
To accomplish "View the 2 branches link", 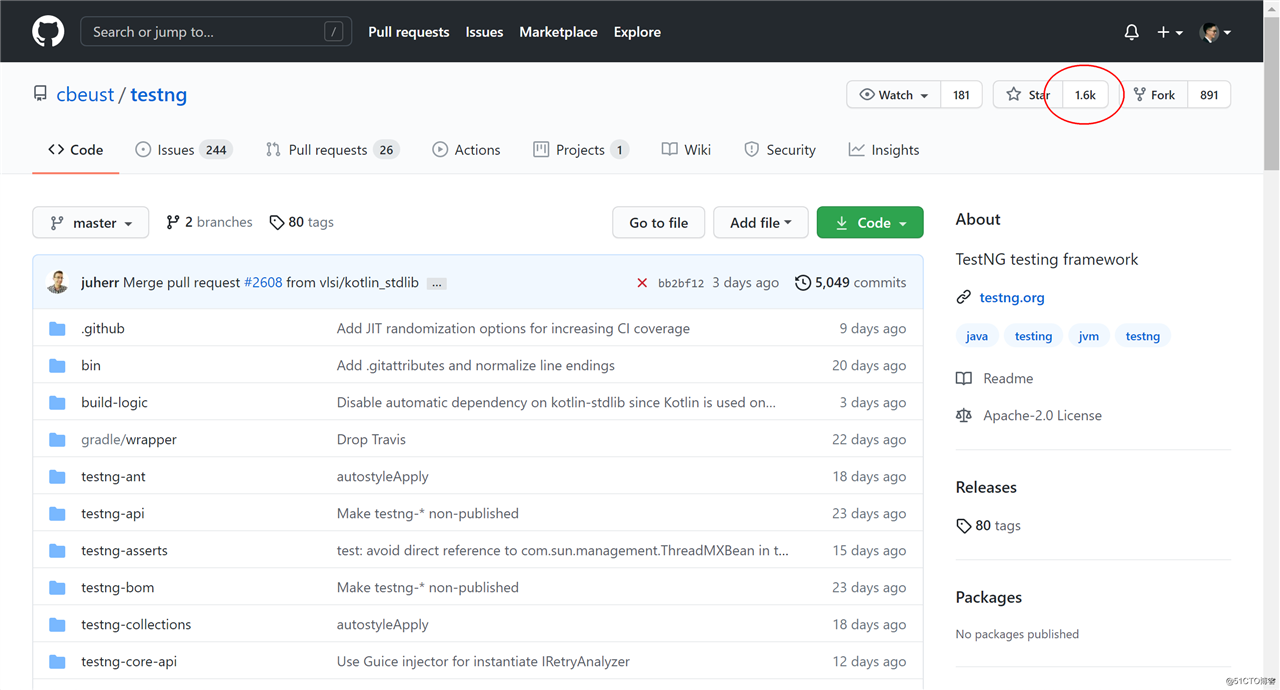I will [x=209, y=222].
